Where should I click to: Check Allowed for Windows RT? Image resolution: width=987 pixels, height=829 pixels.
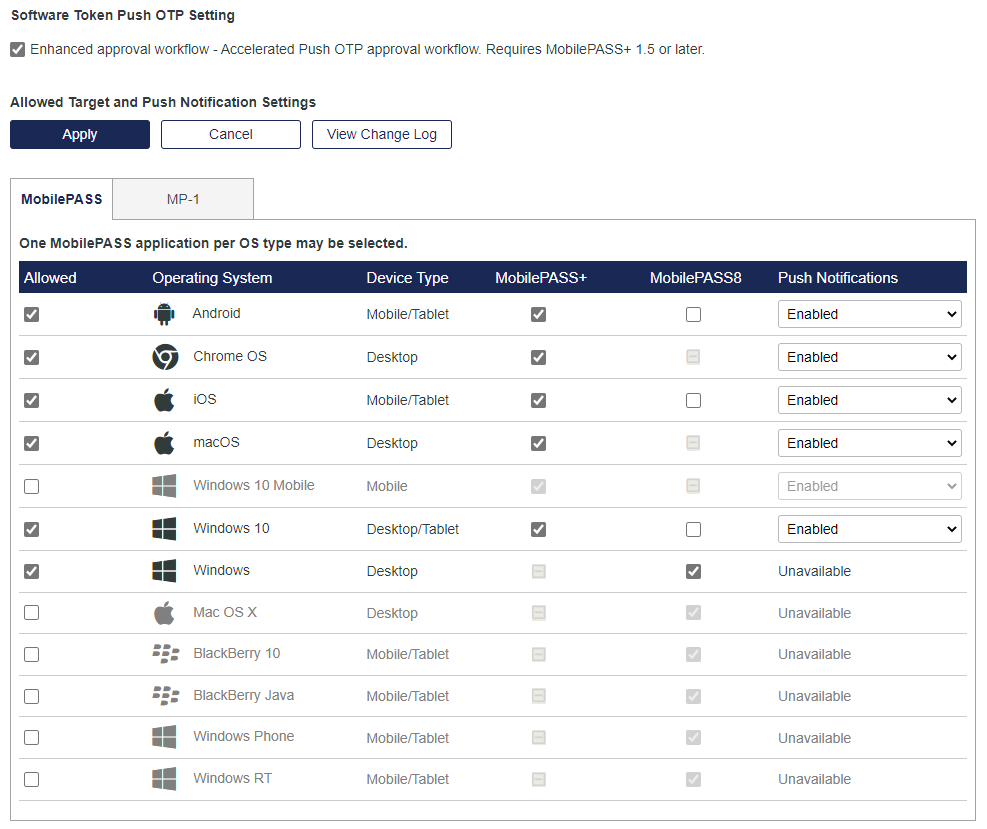pyautogui.click(x=31, y=779)
